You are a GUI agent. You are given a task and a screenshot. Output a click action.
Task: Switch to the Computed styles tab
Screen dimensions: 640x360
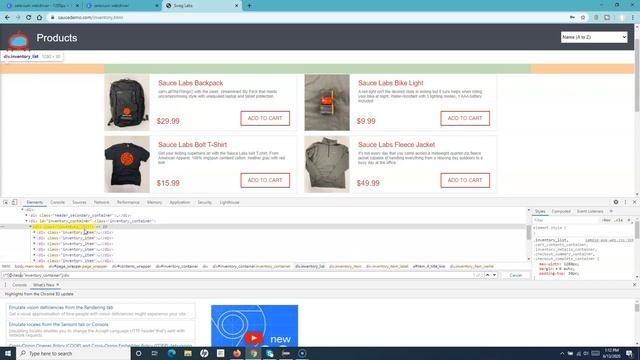[x=561, y=211]
